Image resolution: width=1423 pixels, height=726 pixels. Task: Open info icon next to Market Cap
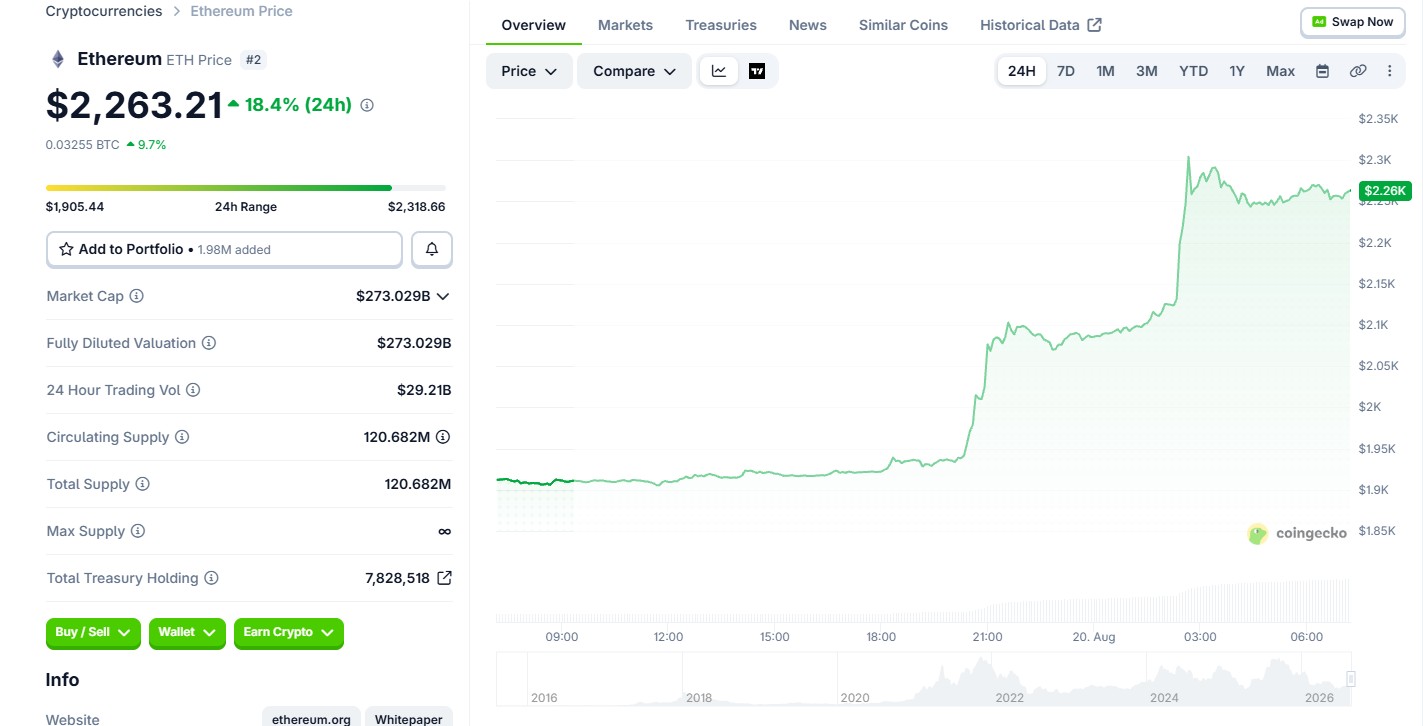(137, 296)
